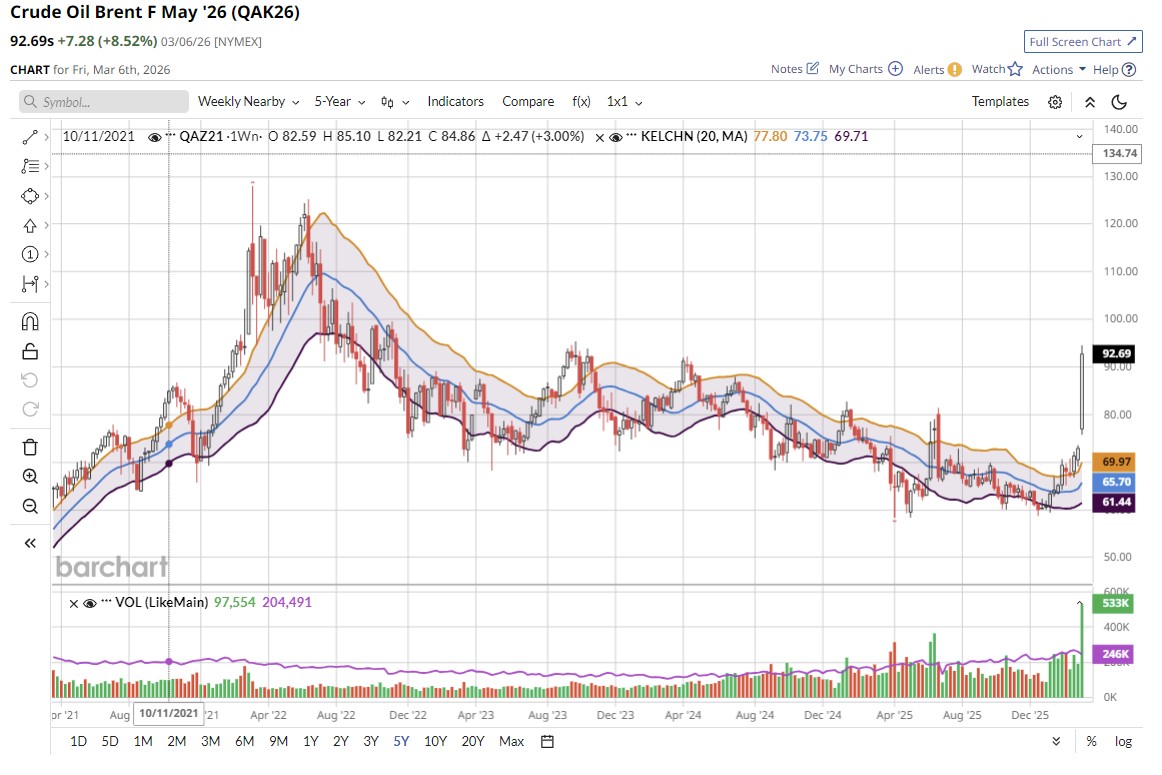Toggle visibility of KELCHN indicator

[x=615, y=137]
